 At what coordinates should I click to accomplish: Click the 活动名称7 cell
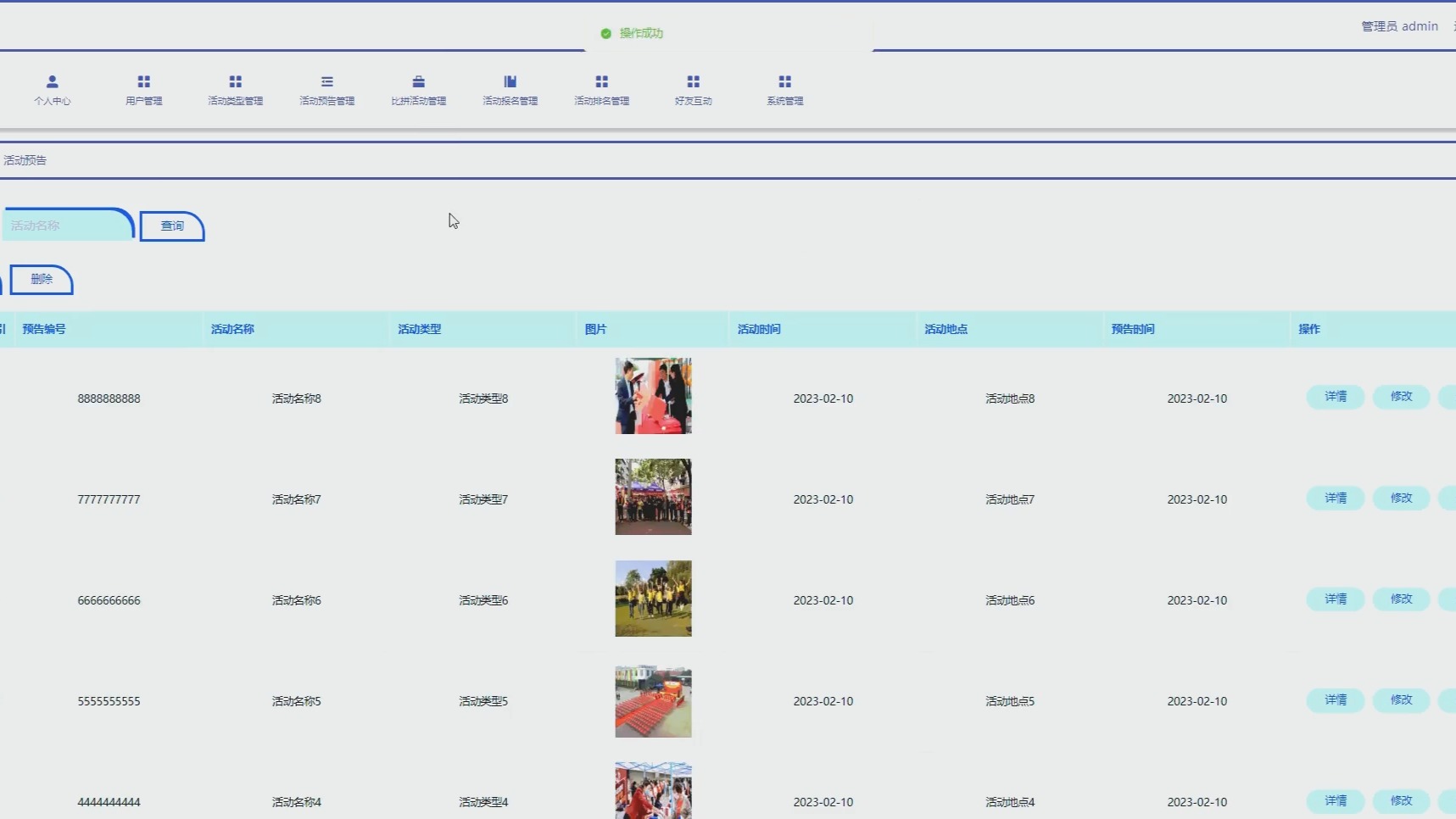(x=297, y=499)
